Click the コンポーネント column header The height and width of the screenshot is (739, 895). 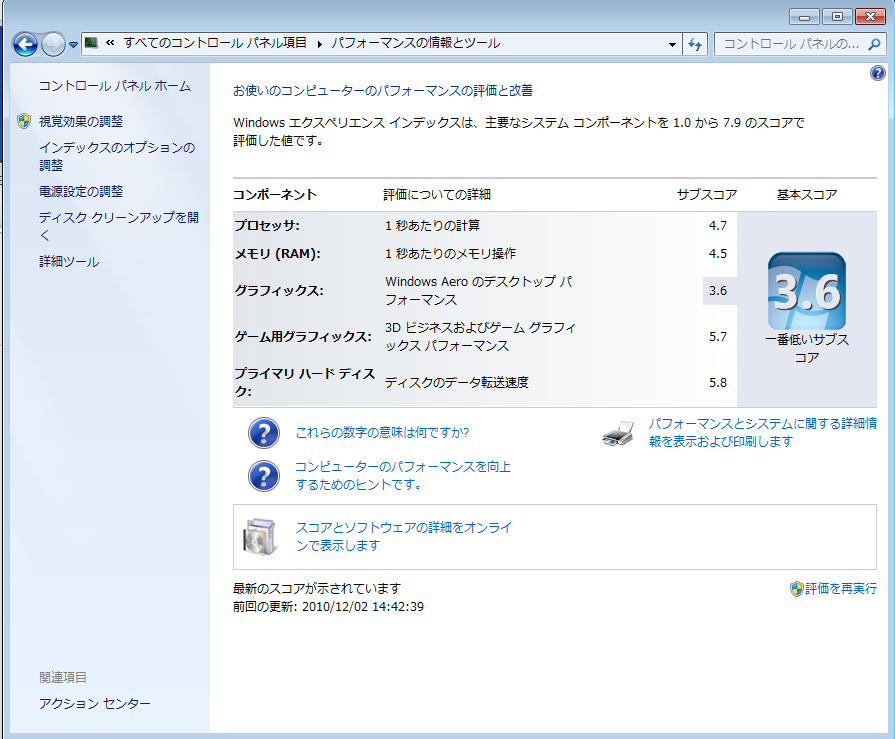point(275,195)
